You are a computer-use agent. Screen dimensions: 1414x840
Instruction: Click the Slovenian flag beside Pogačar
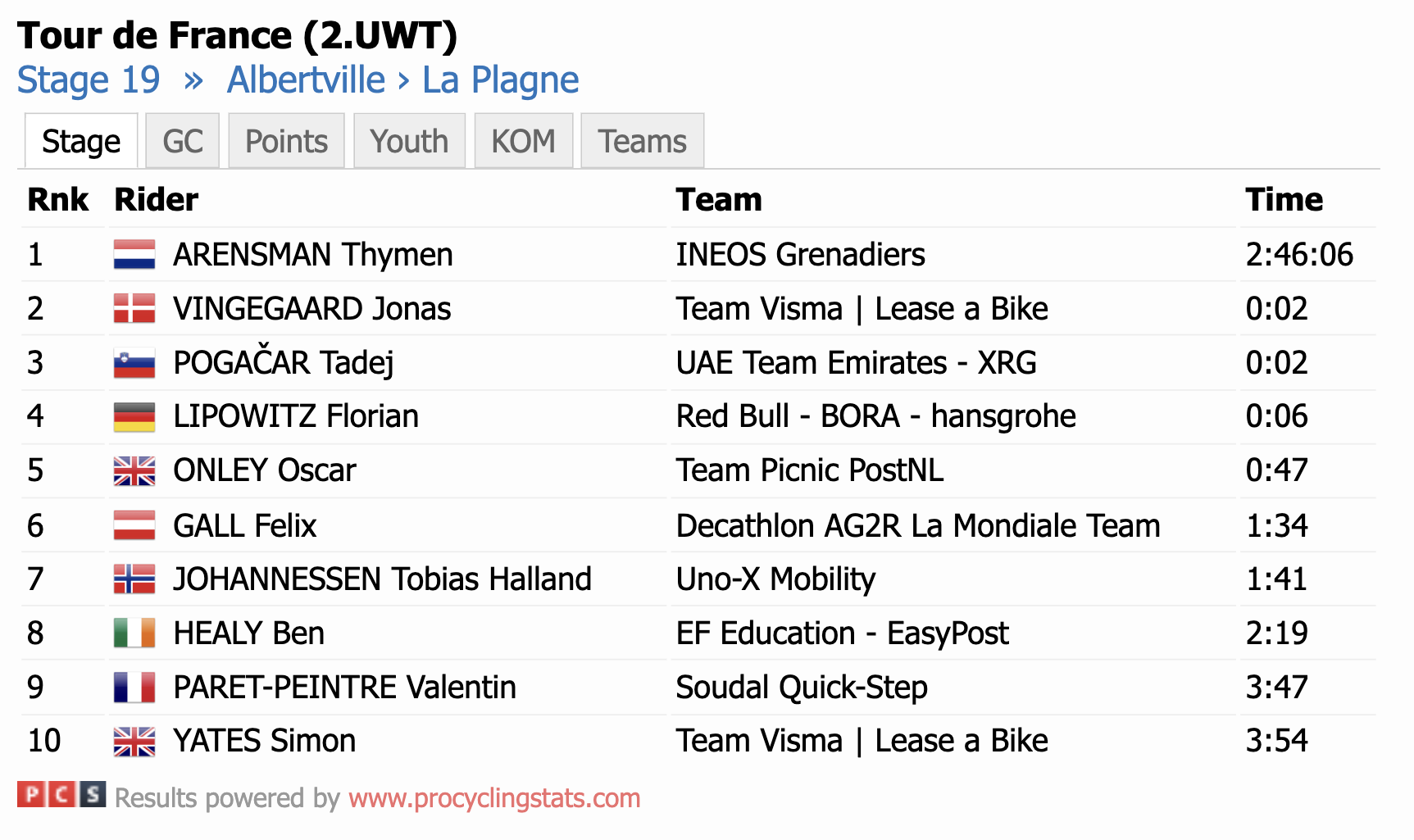pyautogui.click(x=134, y=363)
